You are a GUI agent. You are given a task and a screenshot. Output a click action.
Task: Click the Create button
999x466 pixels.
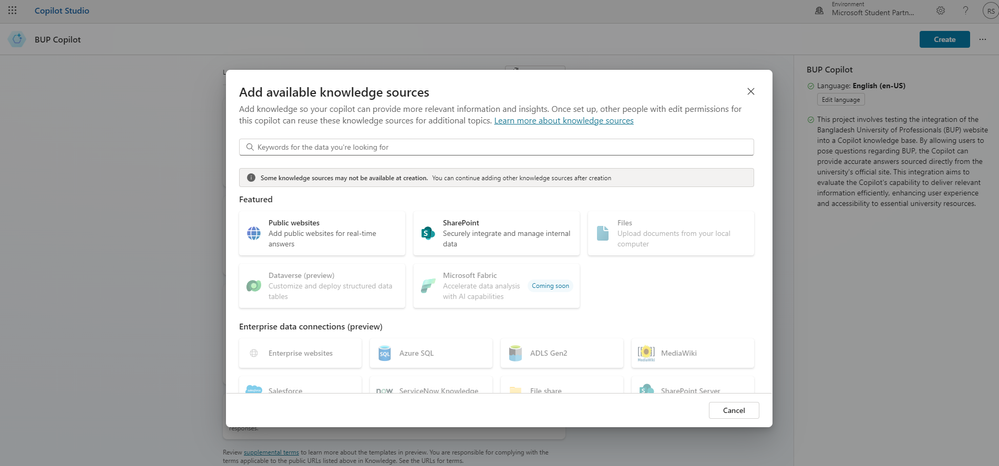pos(944,40)
